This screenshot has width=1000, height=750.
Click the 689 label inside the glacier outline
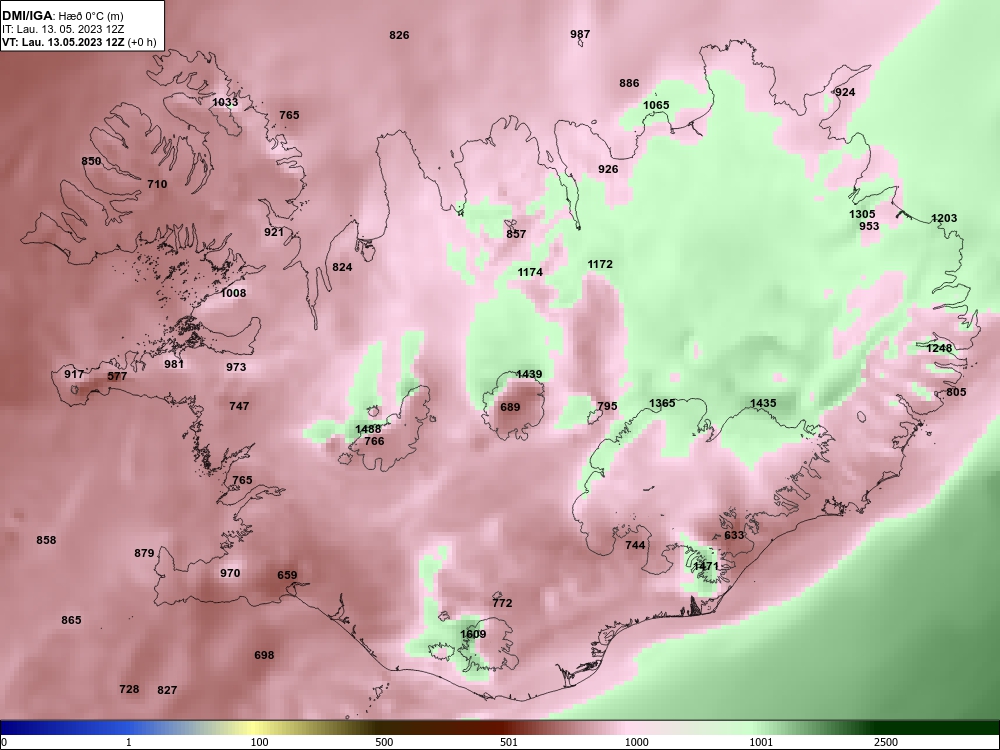[x=510, y=407]
